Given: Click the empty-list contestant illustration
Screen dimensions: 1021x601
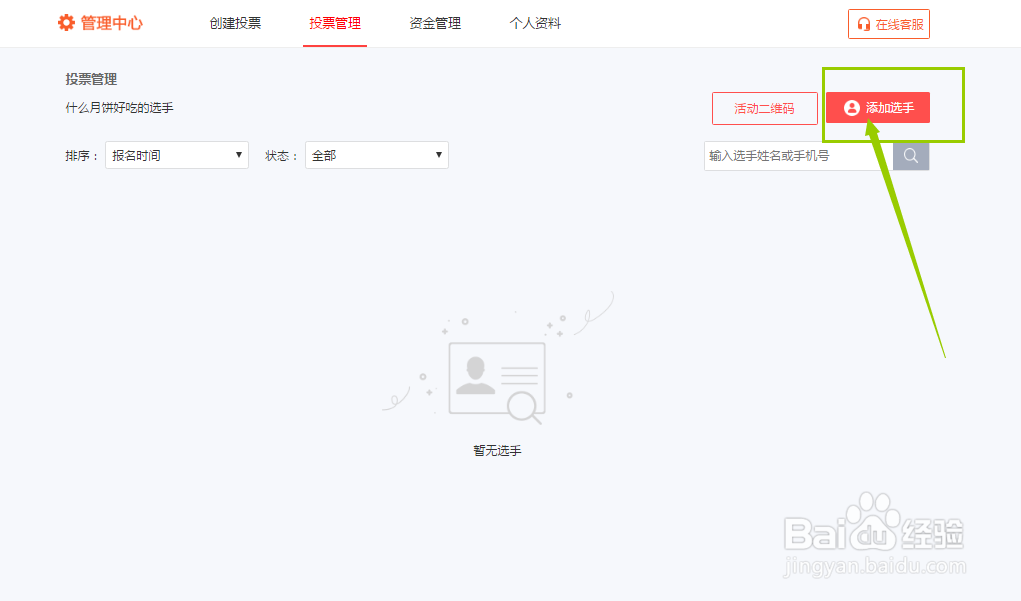Looking at the screenshot, I should [x=497, y=360].
